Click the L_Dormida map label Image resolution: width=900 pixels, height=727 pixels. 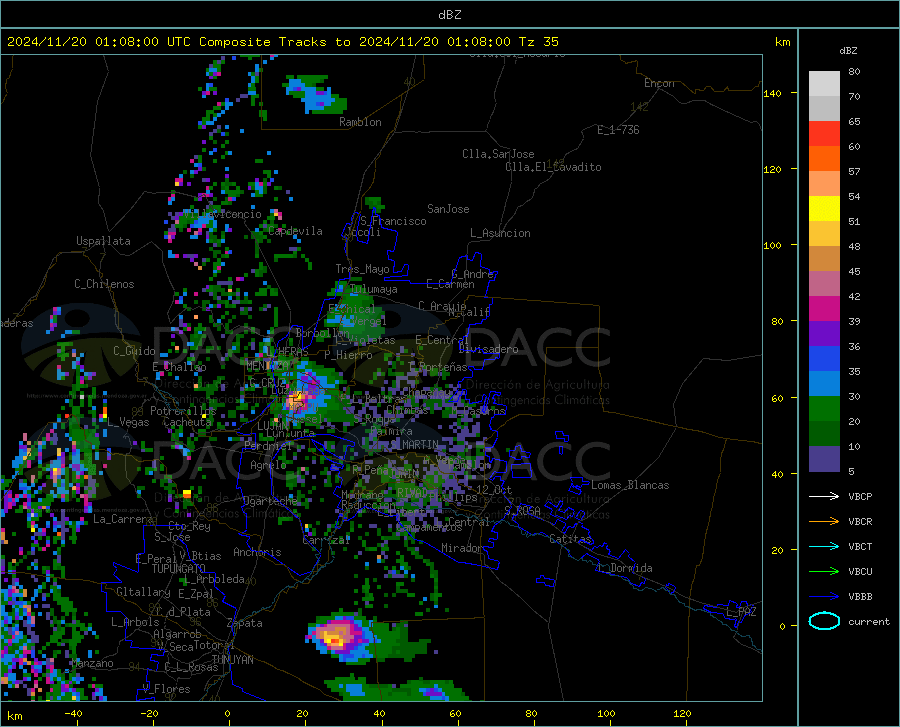coord(625,568)
